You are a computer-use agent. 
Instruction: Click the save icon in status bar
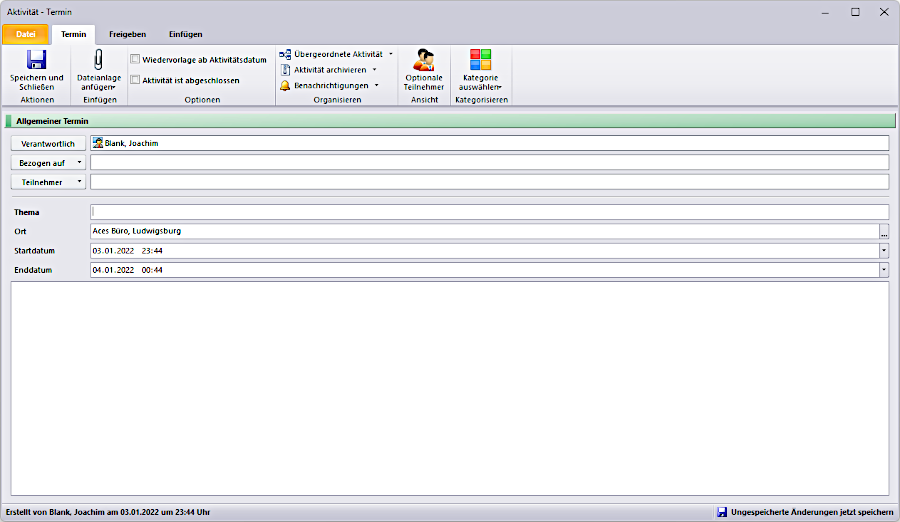point(722,512)
